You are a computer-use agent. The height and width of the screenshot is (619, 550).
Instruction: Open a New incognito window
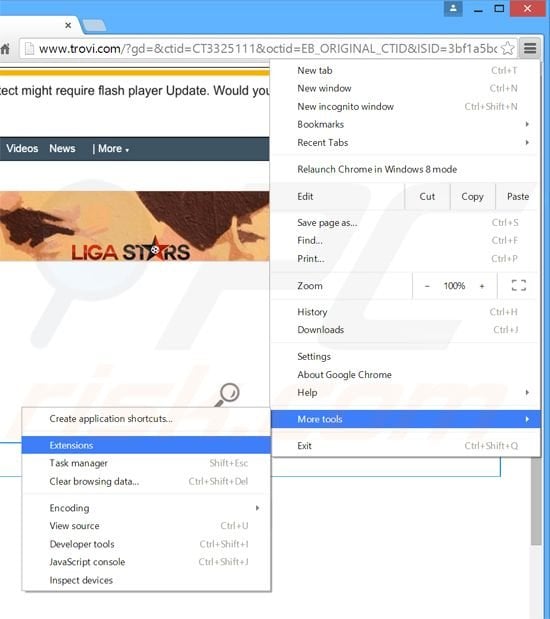pyautogui.click(x=405, y=106)
